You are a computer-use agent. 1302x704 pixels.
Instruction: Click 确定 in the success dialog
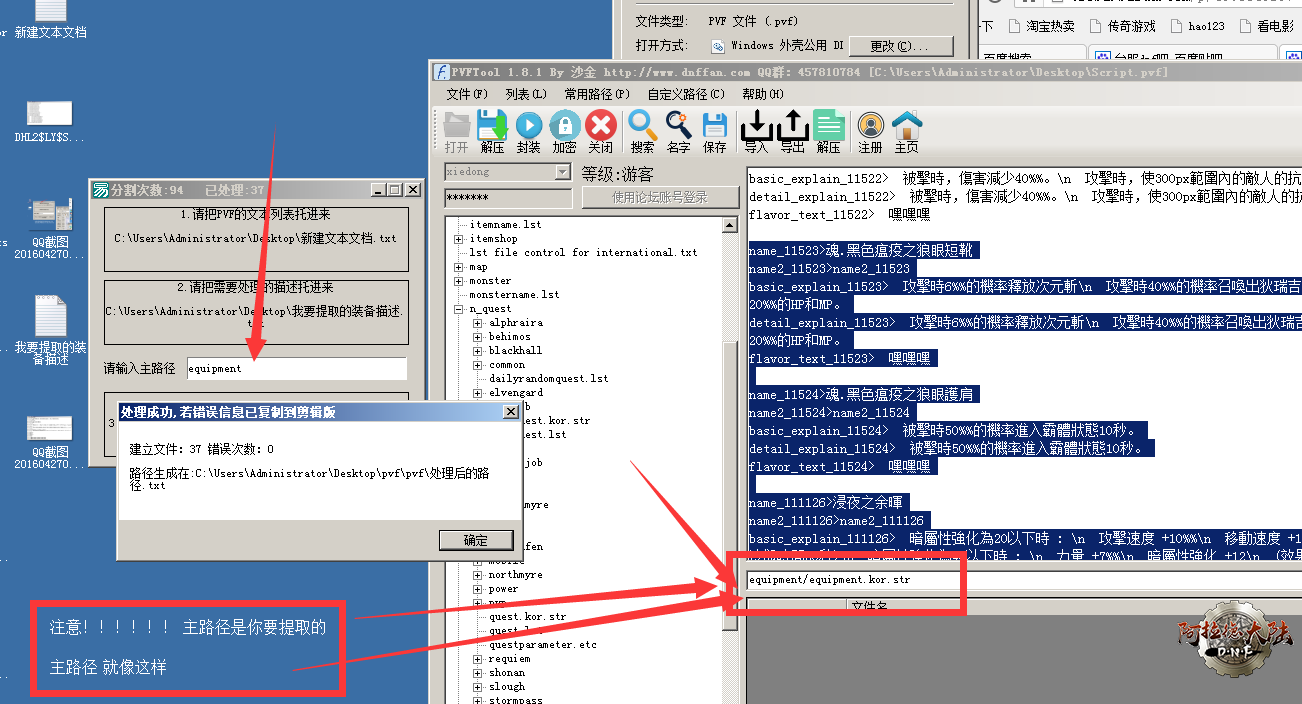click(x=476, y=540)
